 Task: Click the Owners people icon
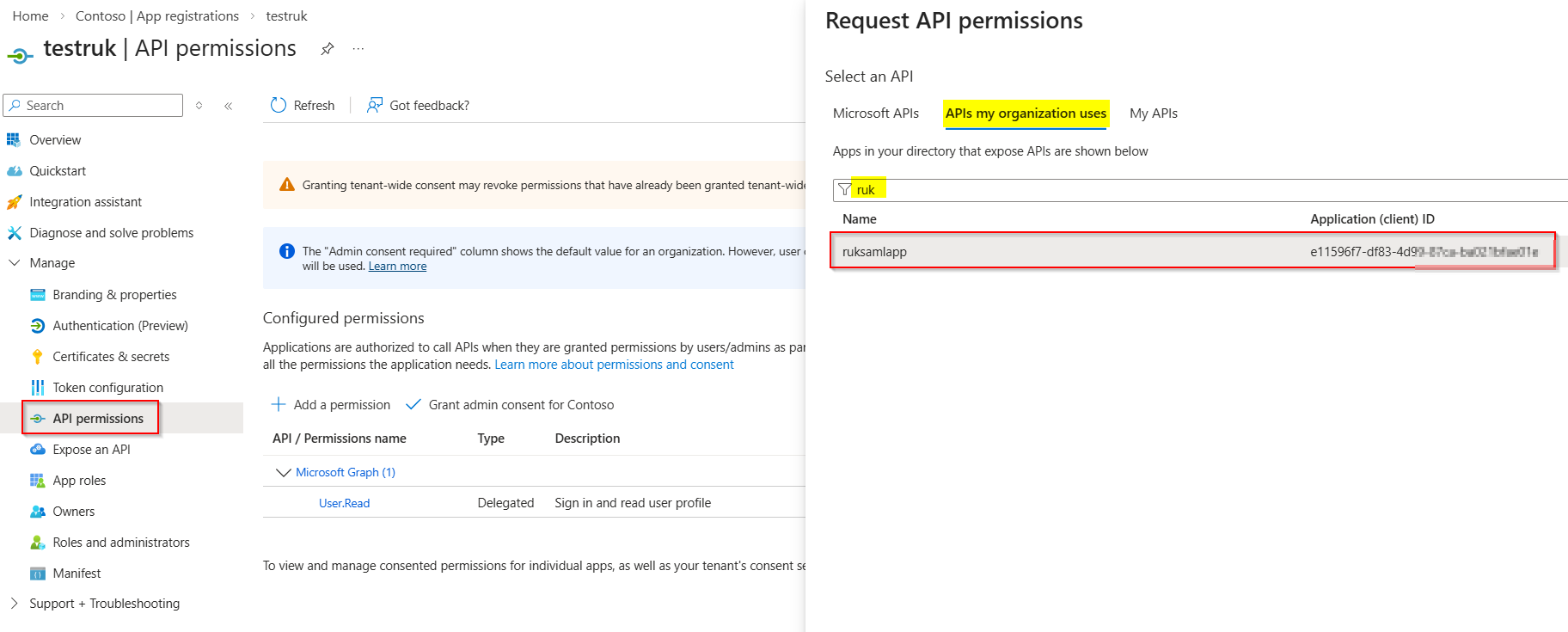[x=38, y=512]
